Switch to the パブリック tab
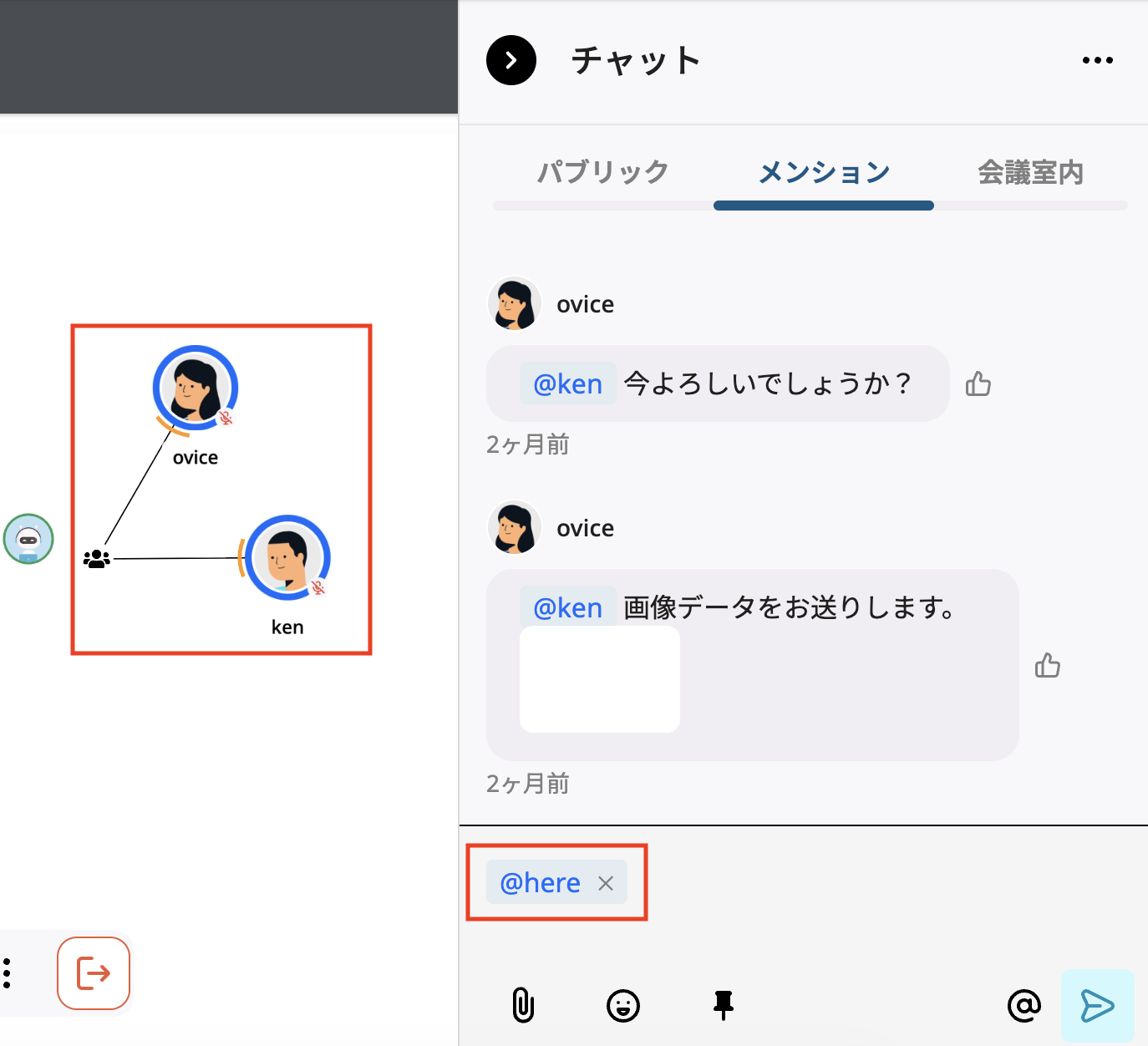The image size is (1148, 1046). tap(602, 172)
